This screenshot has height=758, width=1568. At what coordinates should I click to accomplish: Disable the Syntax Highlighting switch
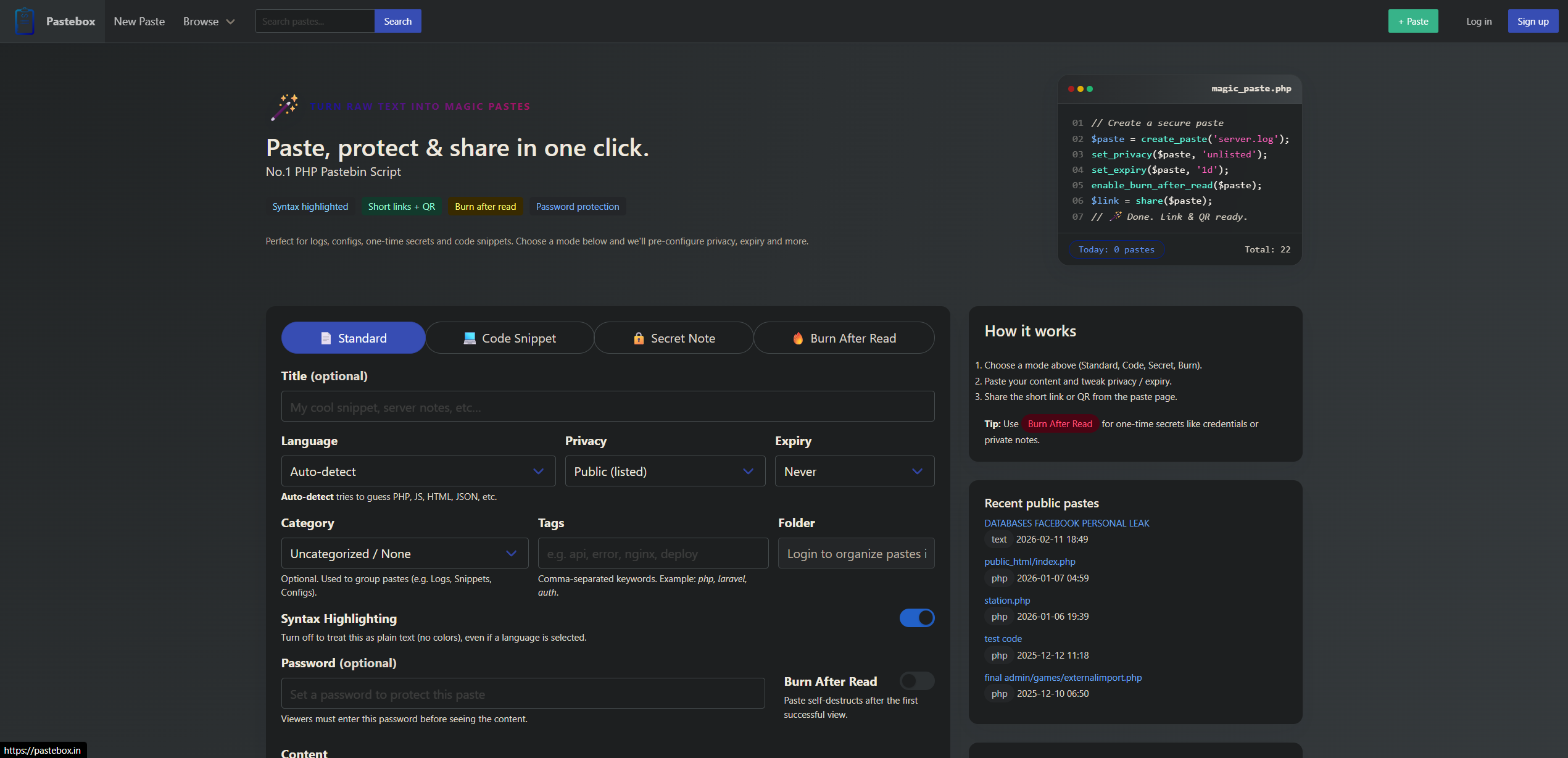point(916,618)
